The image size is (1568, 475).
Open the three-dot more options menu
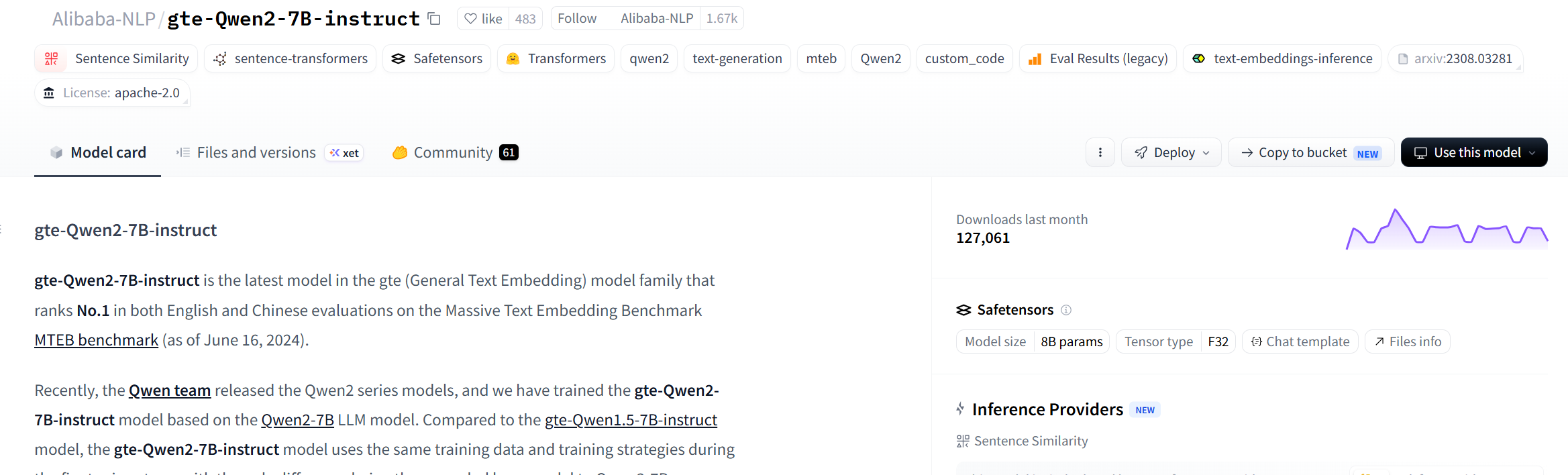(x=1100, y=153)
